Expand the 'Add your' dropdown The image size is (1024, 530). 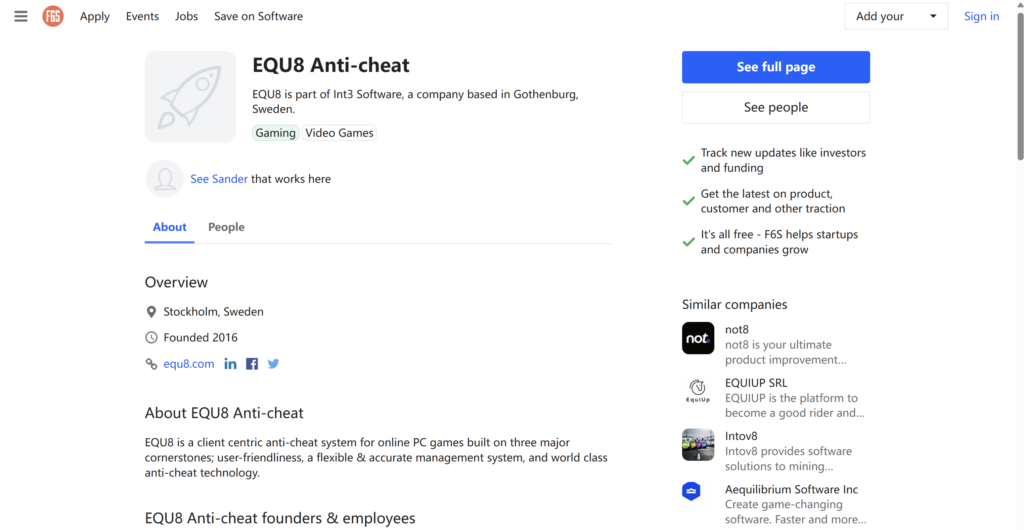click(896, 16)
